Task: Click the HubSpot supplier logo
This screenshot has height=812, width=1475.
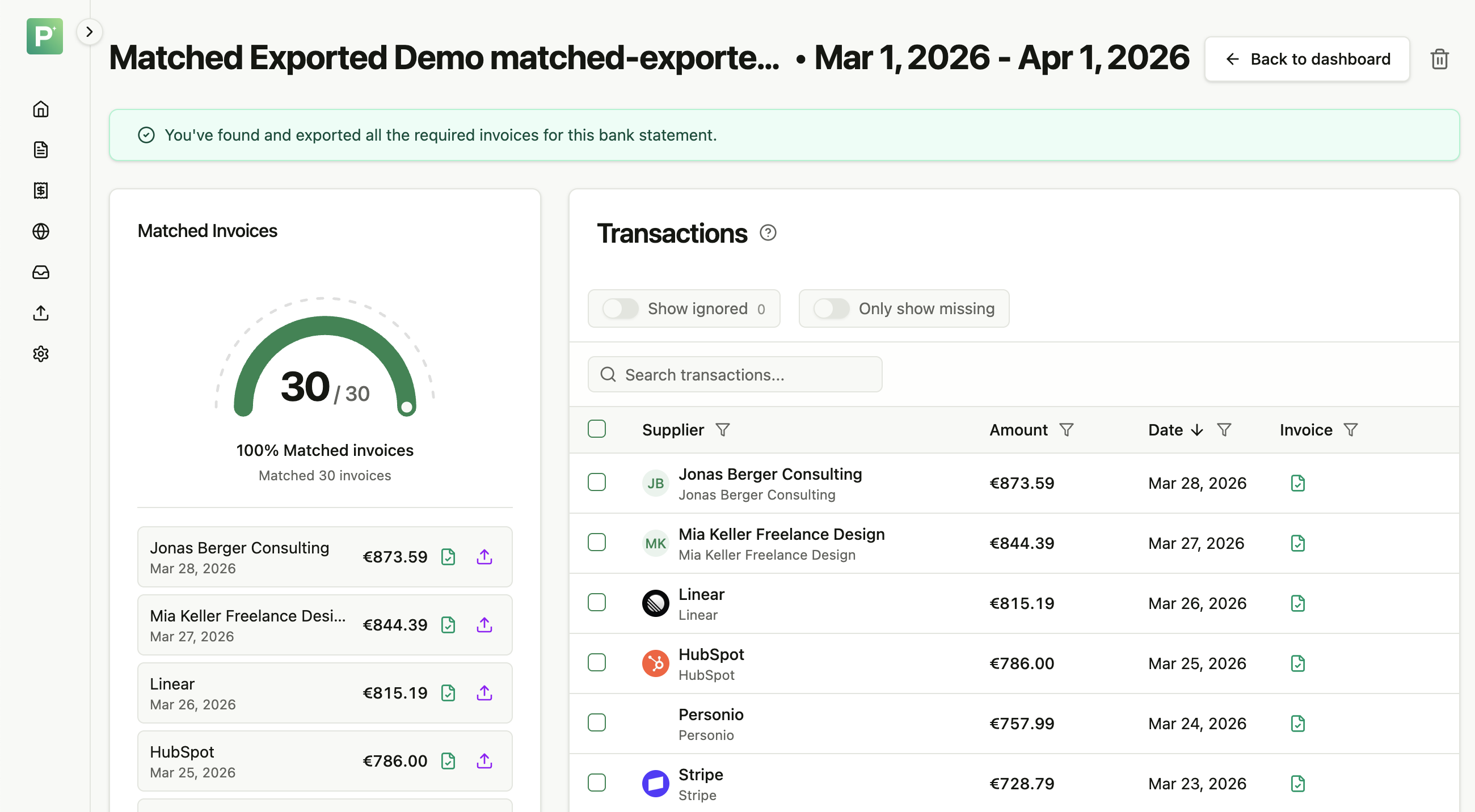Action: [x=656, y=664]
